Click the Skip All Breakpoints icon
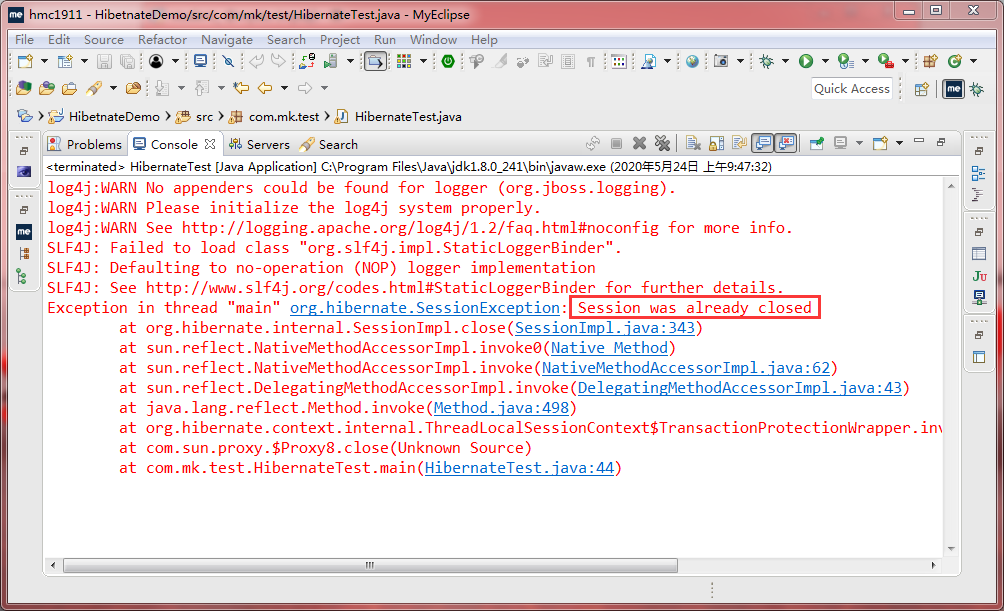Image resolution: width=1004 pixels, height=611 pixels. pos(228,61)
